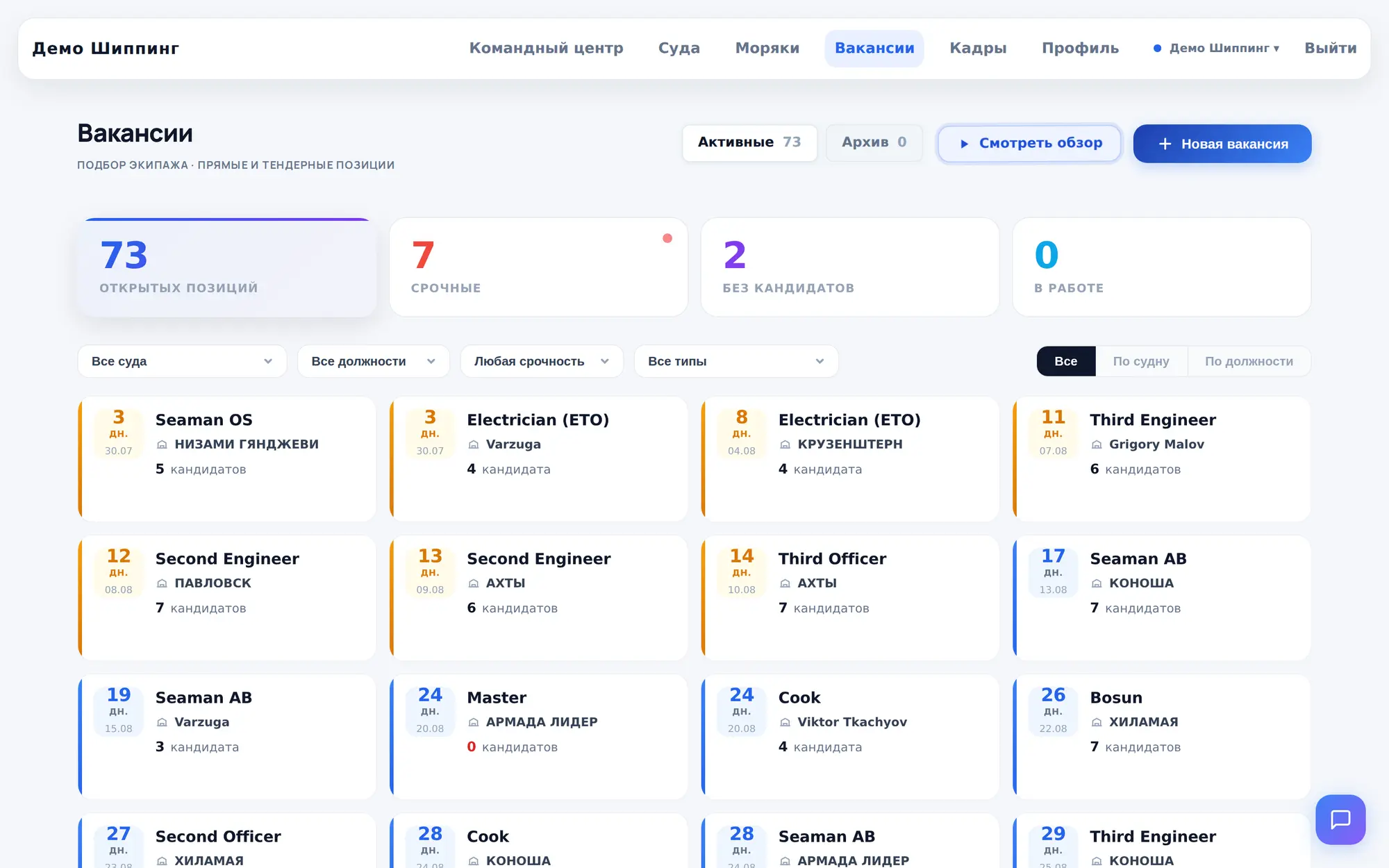
Task: Open Master АРМАДА ЛИДЕР vacancy
Action: point(539,737)
